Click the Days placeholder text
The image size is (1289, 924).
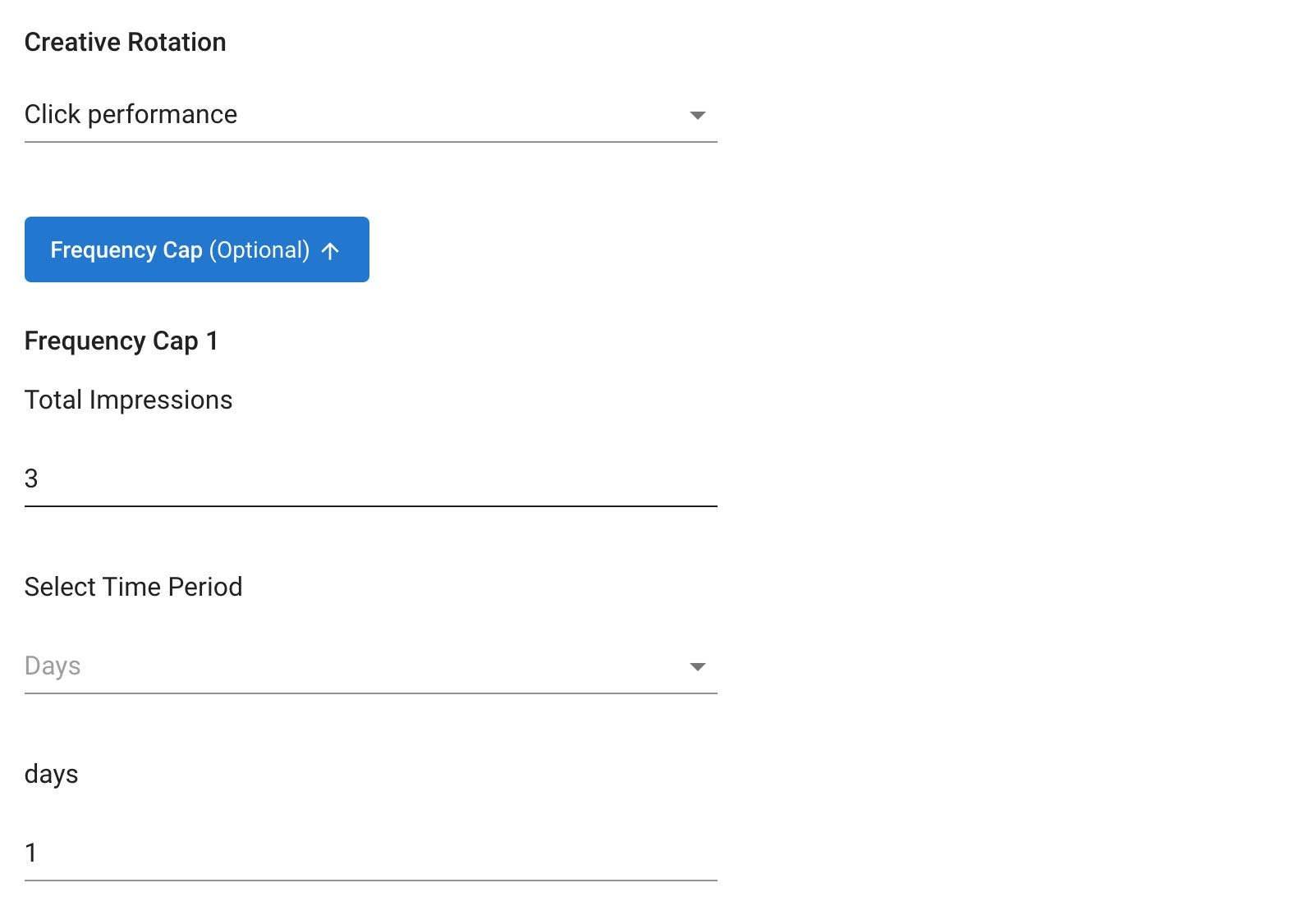coord(53,666)
